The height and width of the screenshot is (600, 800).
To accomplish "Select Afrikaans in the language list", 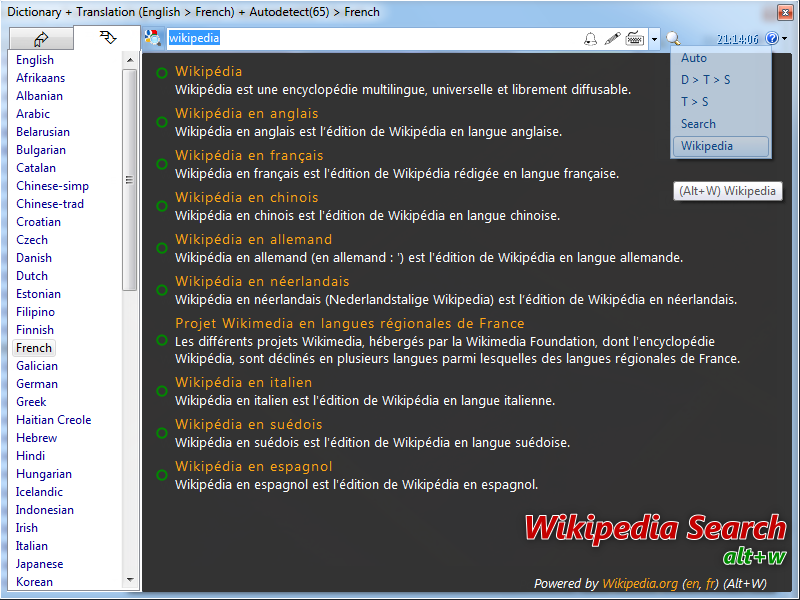I will coord(40,78).
